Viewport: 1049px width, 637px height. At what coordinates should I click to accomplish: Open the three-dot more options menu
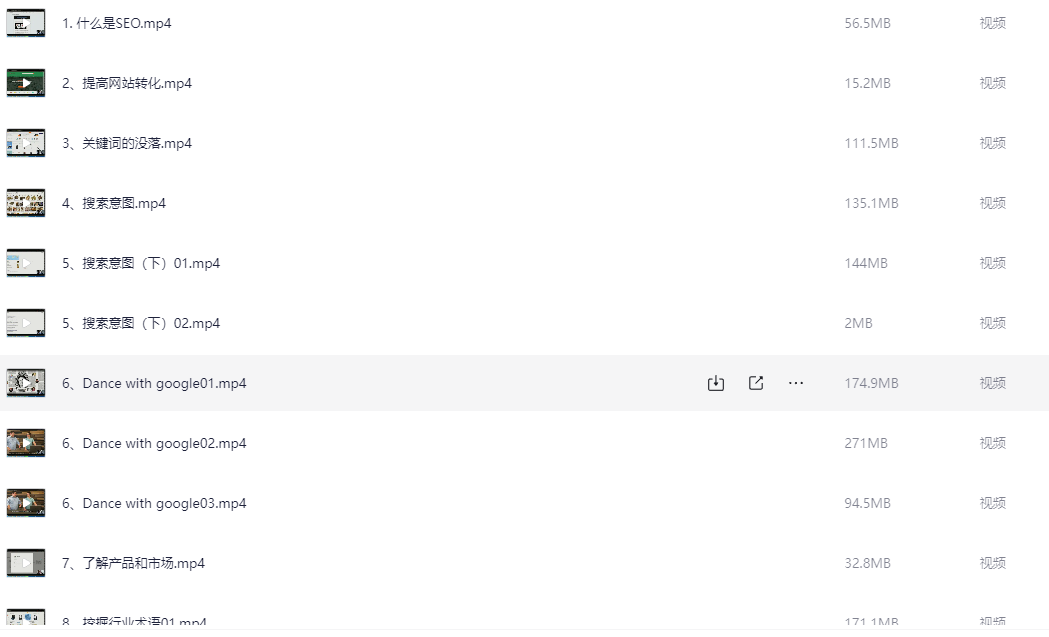click(796, 383)
